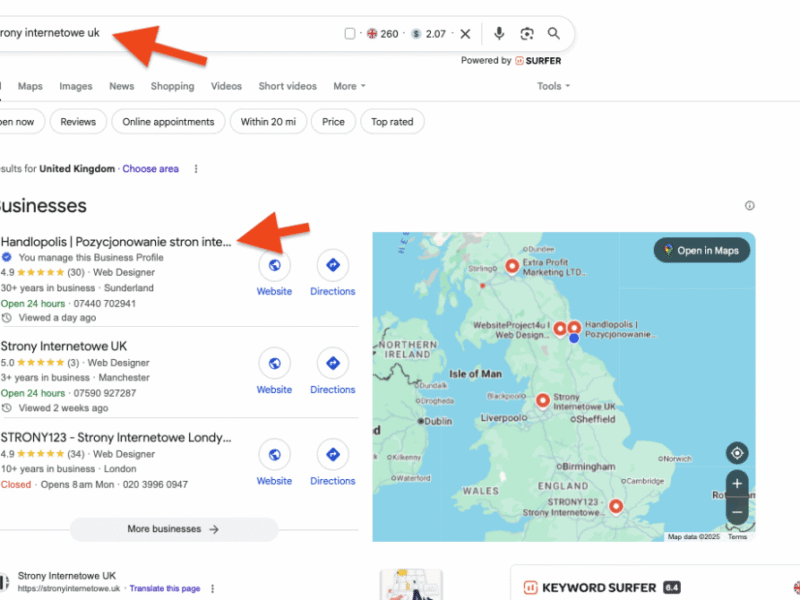Tick the Surfer keyword checkbox in search bar

click(350, 34)
